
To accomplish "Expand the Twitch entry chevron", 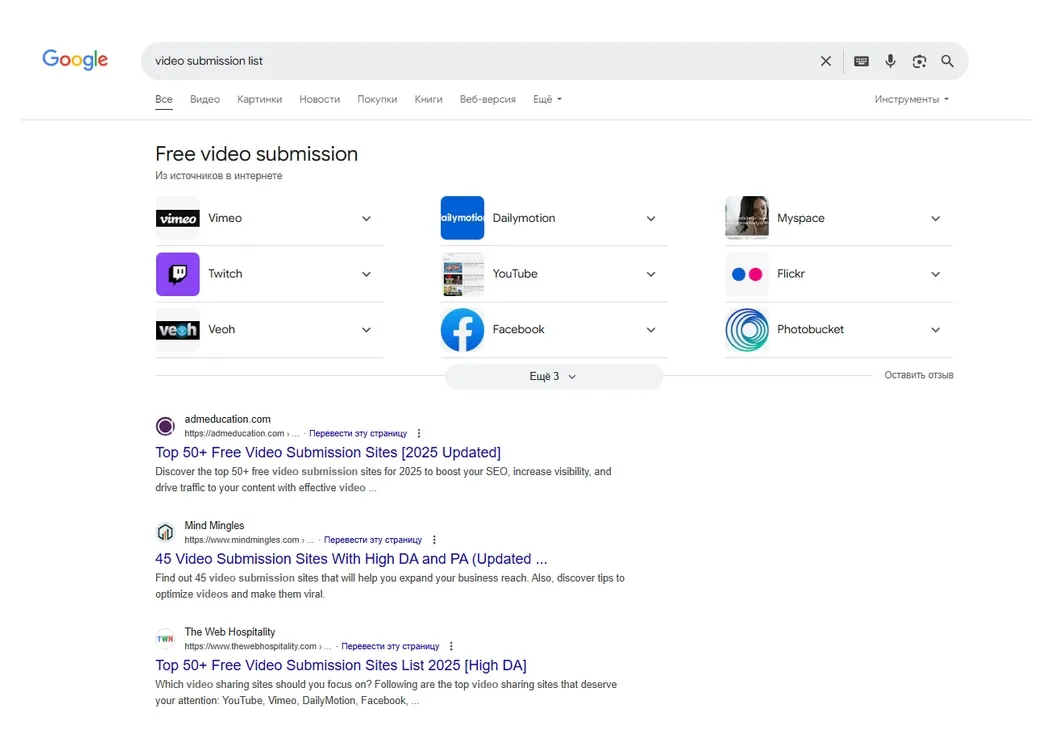I will point(366,274).
